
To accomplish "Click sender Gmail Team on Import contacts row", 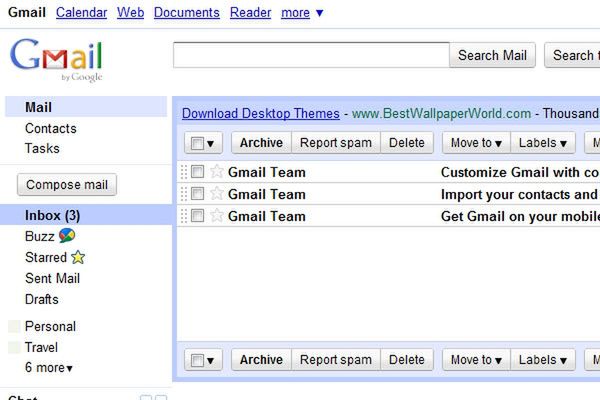I will [x=267, y=194].
